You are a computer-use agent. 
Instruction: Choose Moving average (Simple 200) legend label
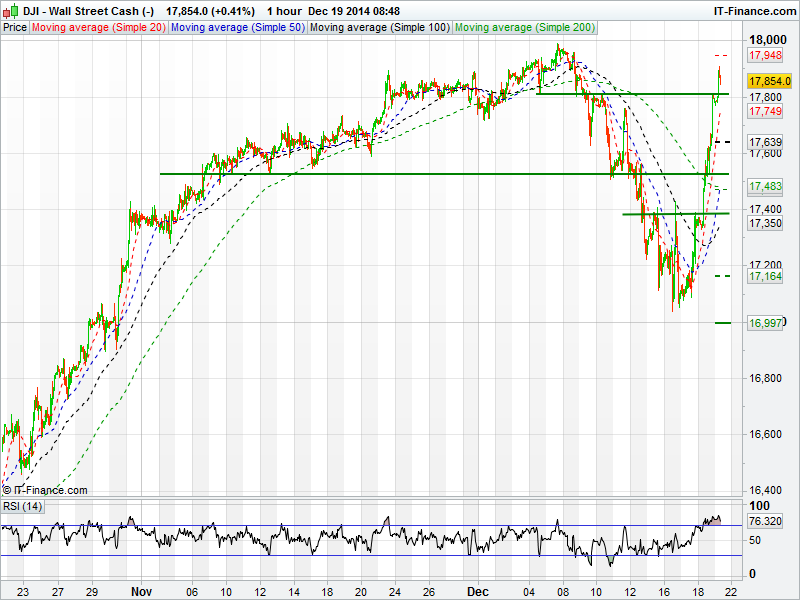pyautogui.click(x=523, y=27)
